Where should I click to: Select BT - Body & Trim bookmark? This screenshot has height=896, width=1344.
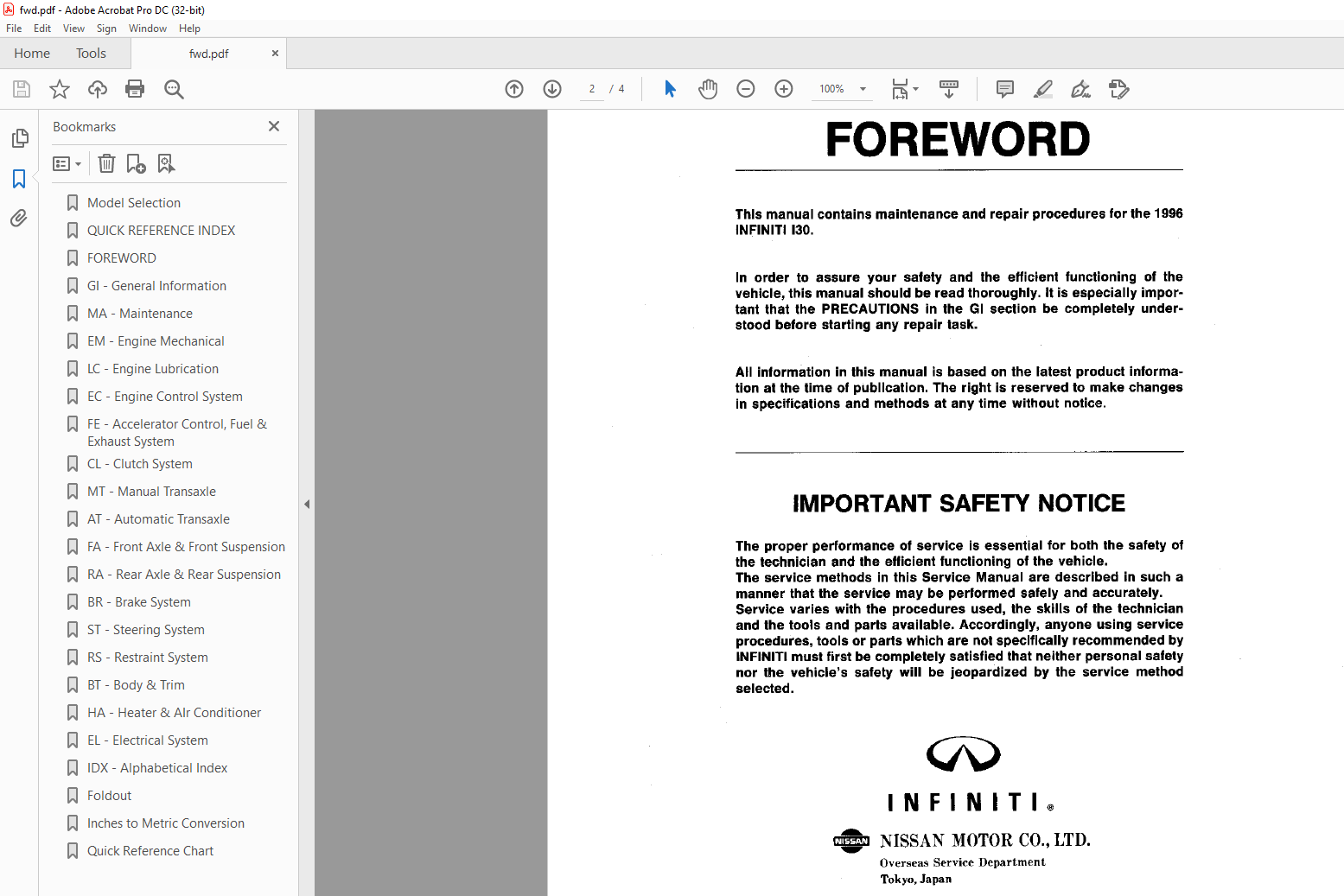[136, 685]
